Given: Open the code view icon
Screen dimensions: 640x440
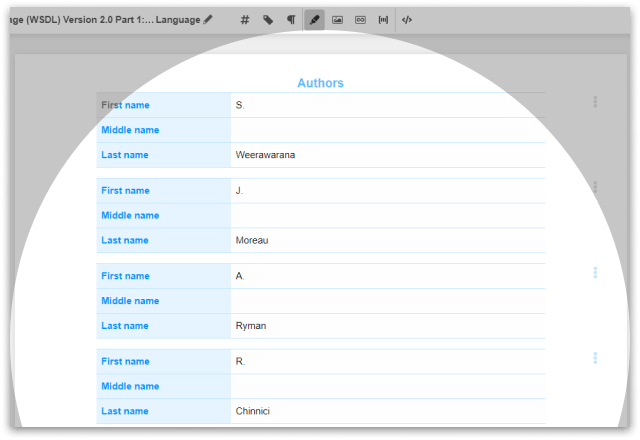Looking at the screenshot, I should (x=407, y=19).
